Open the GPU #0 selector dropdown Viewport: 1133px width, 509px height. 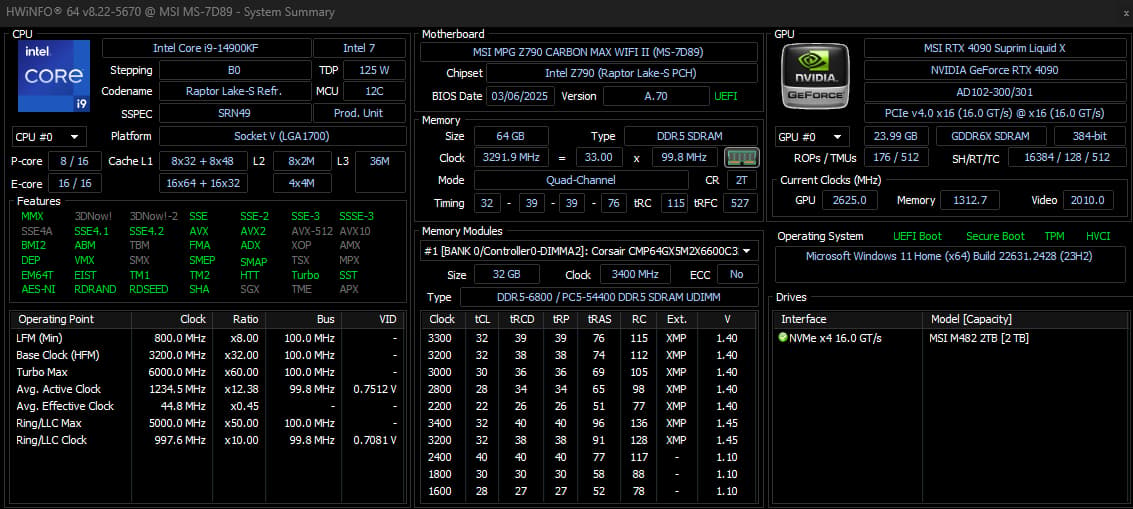click(812, 137)
